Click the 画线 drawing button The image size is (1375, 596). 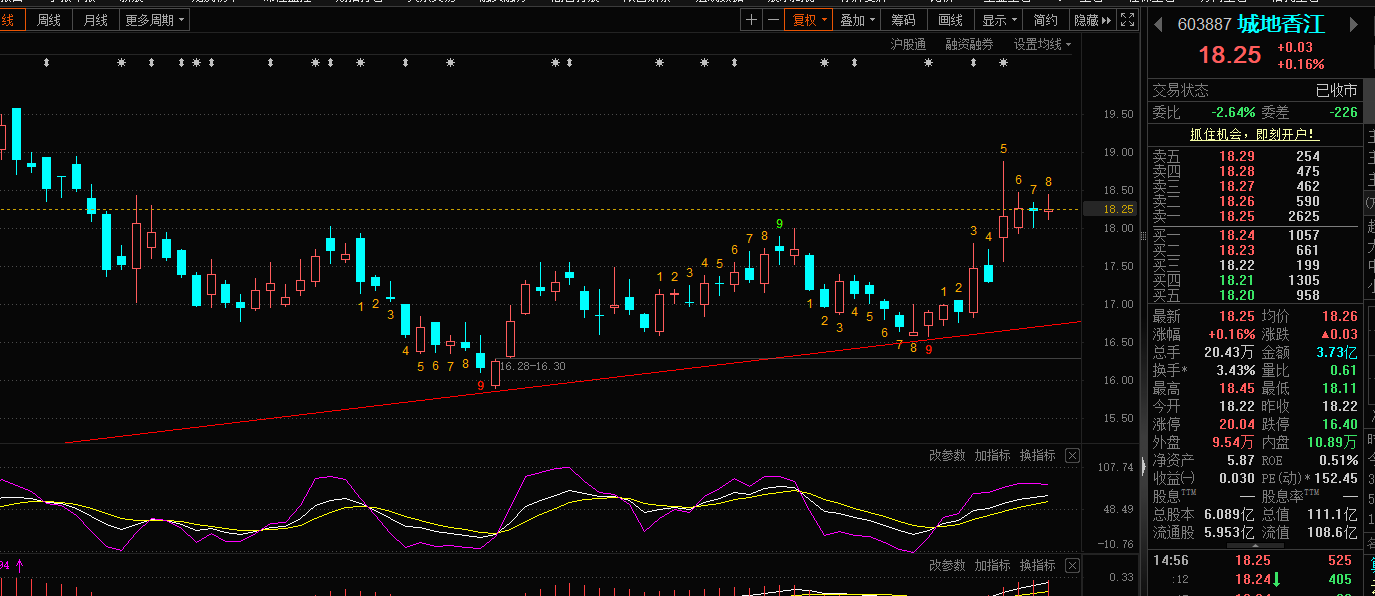pos(950,20)
